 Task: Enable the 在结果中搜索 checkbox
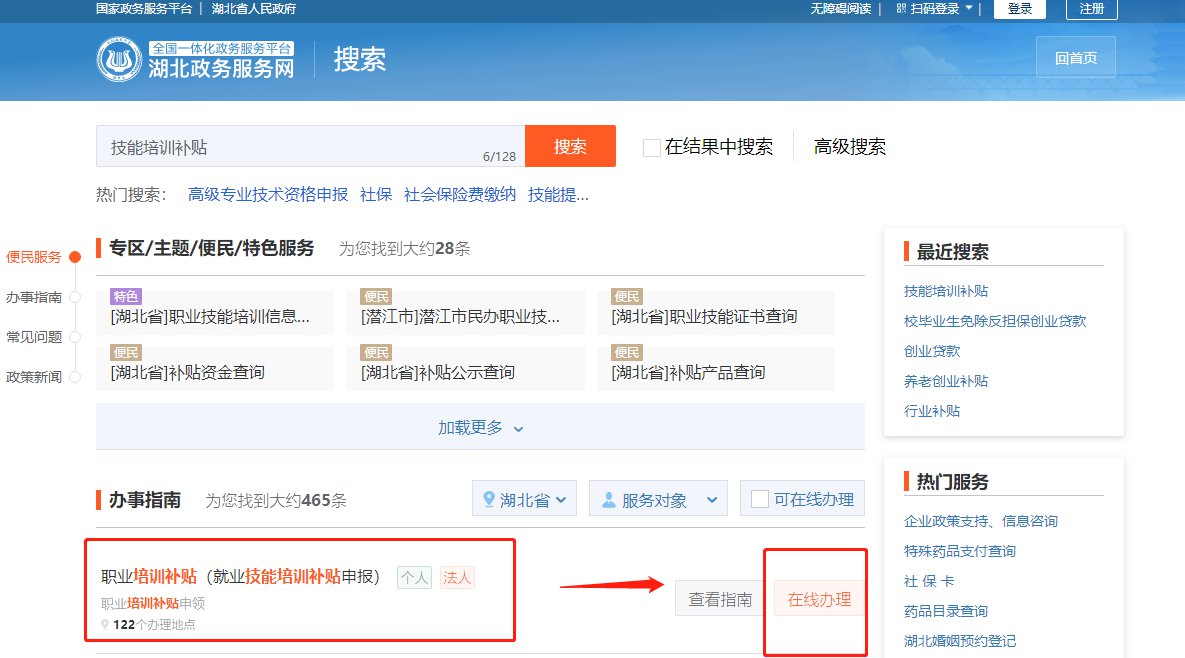pos(652,147)
